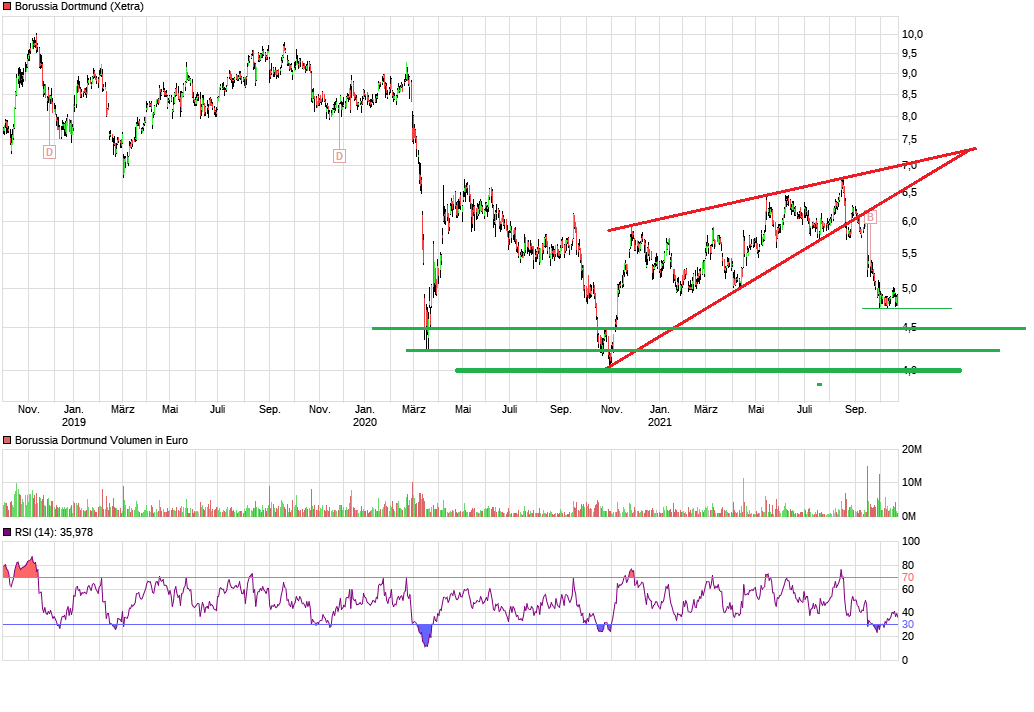This screenshot has width=1034, height=712.
Task: Click the volume legend square icon
Action: pos(8,440)
